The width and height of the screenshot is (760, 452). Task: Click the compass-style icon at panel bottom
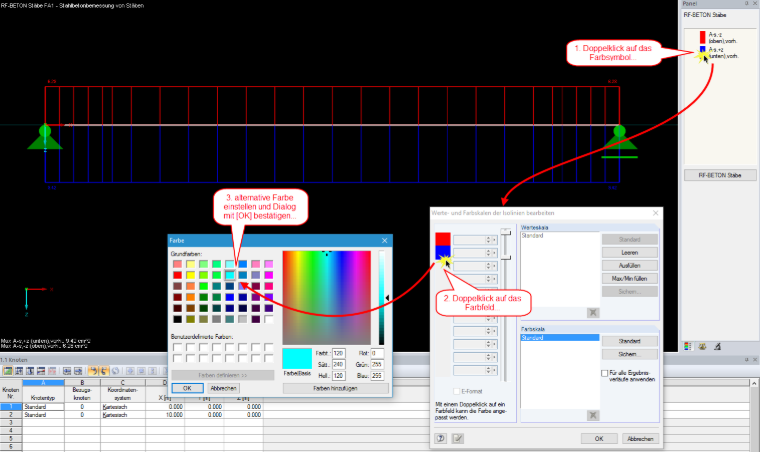coord(718,346)
